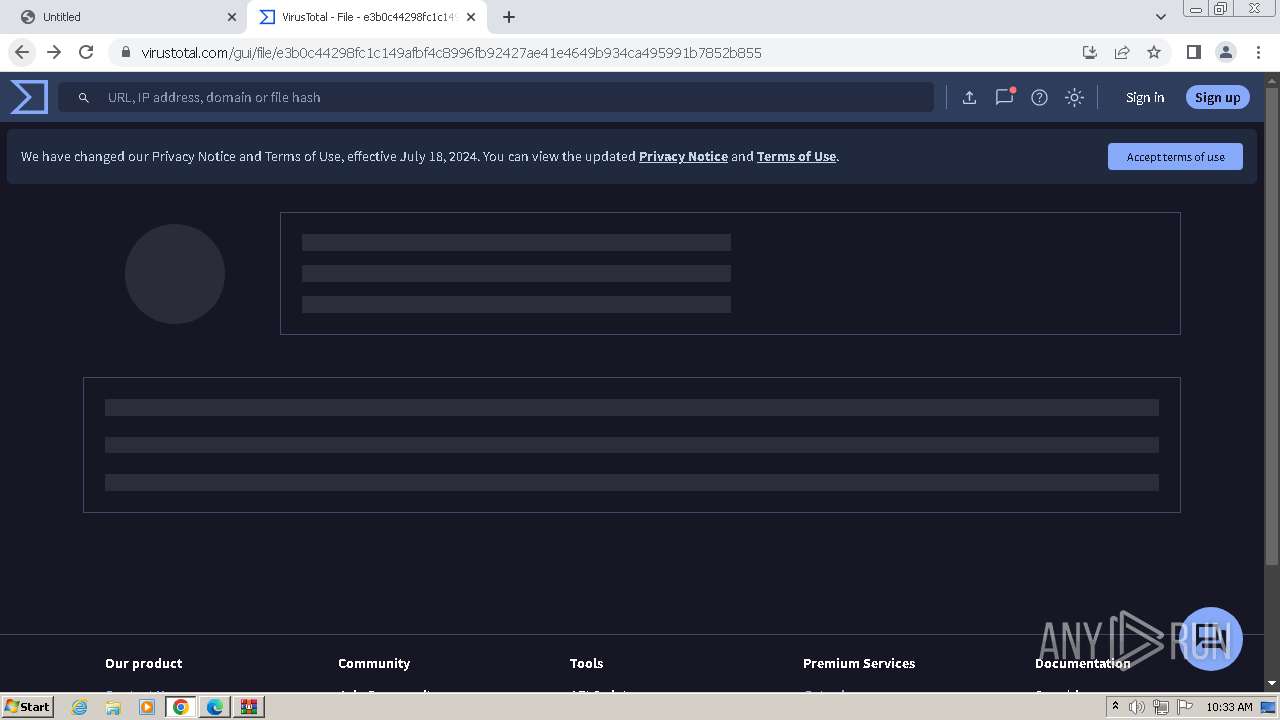Open Chrome from the taskbar

point(181,707)
